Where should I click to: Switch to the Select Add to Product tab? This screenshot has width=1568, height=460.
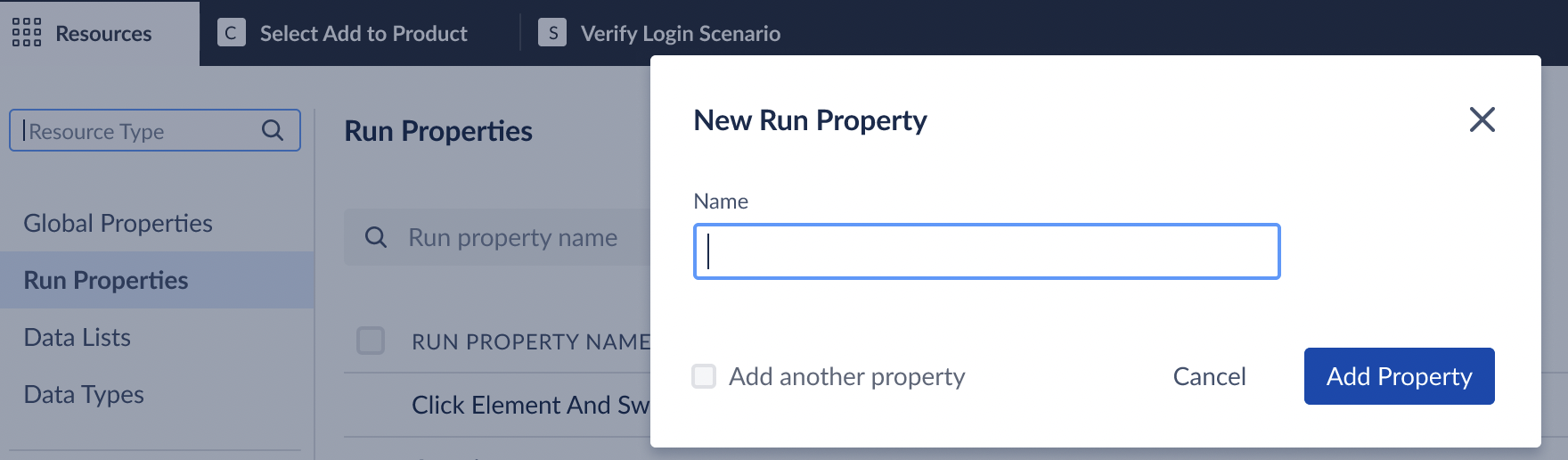point(363,34)
